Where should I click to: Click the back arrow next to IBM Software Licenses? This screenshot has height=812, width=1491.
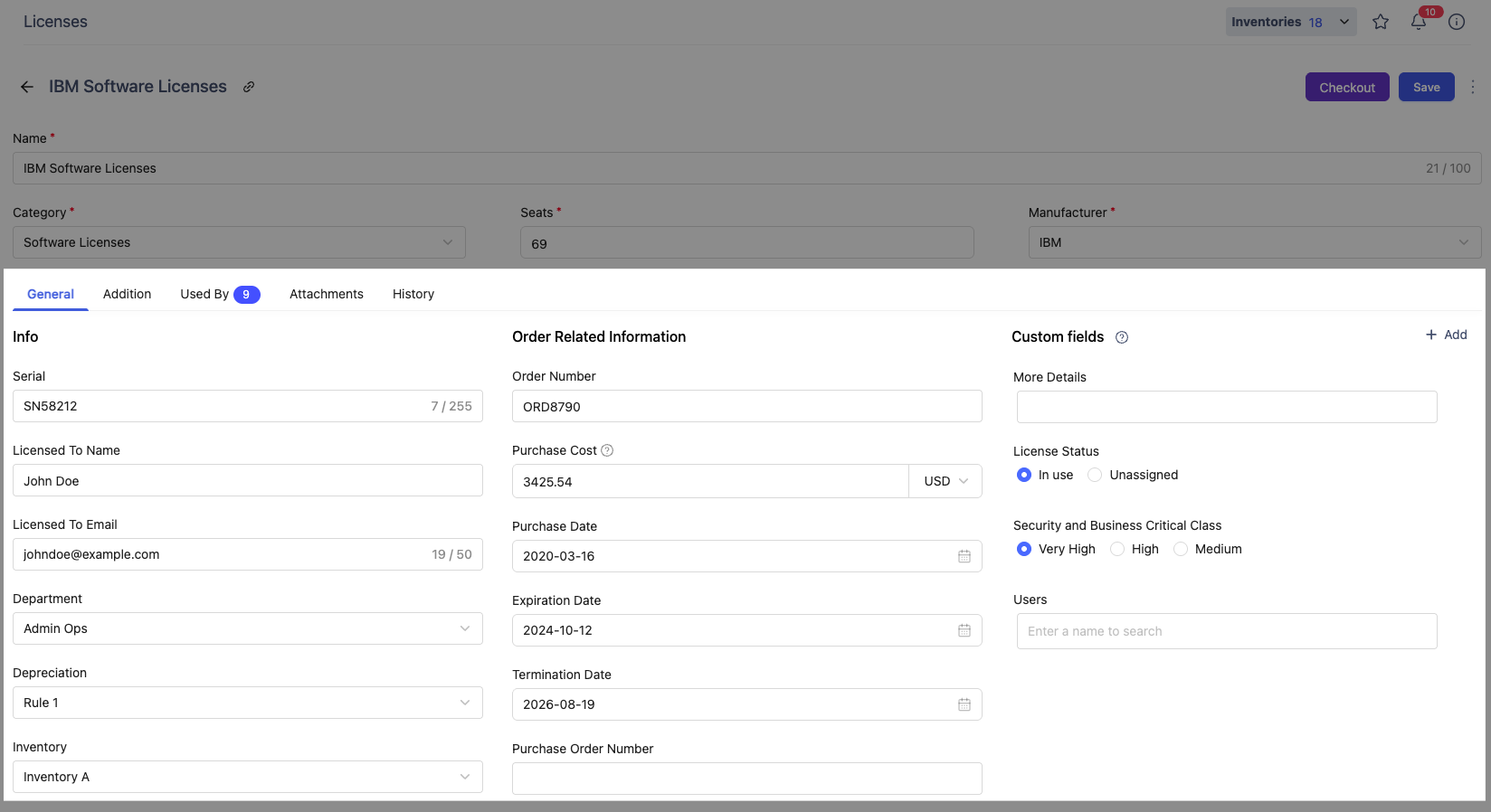(27, 87)
